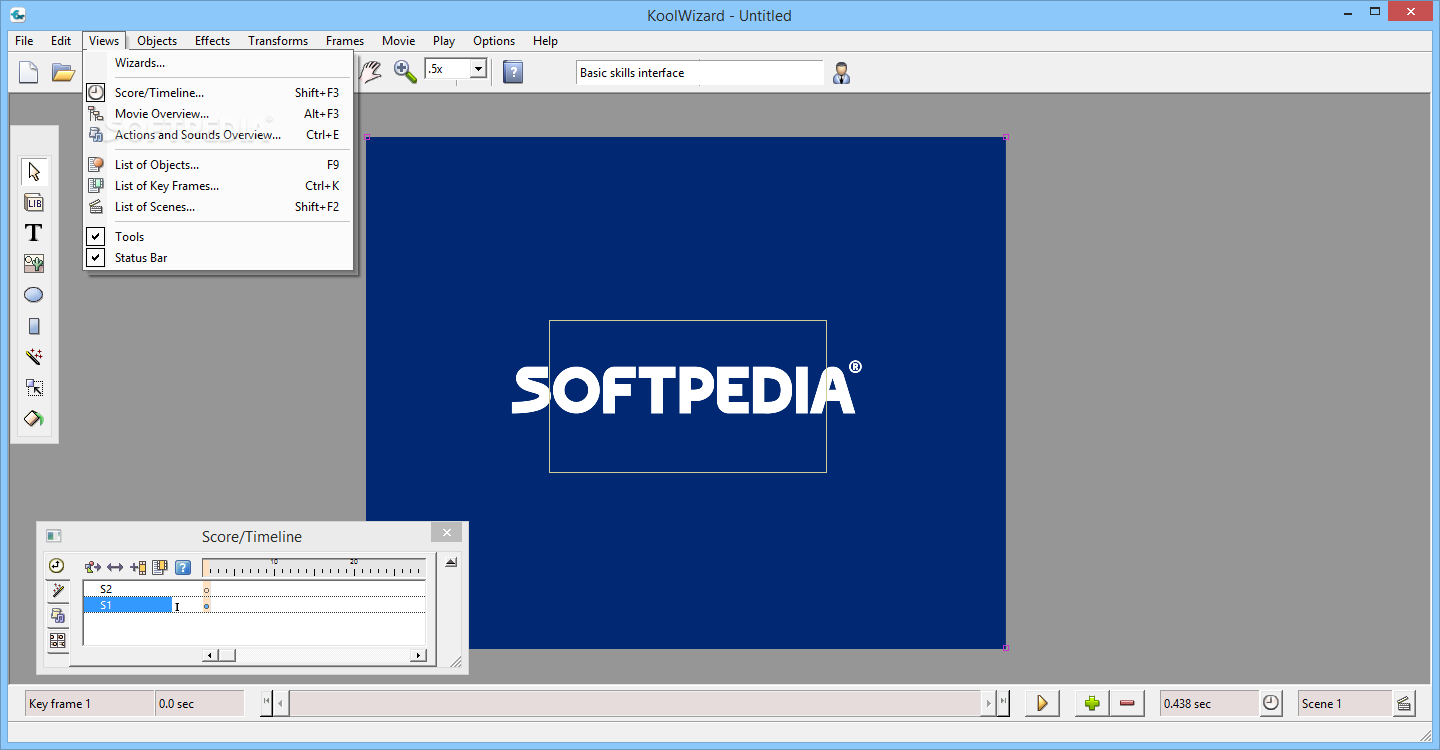Collapse the timeline with the up triangle button
The width and height of the screenshot is (1440, 750).
click(x=451, y=563)
